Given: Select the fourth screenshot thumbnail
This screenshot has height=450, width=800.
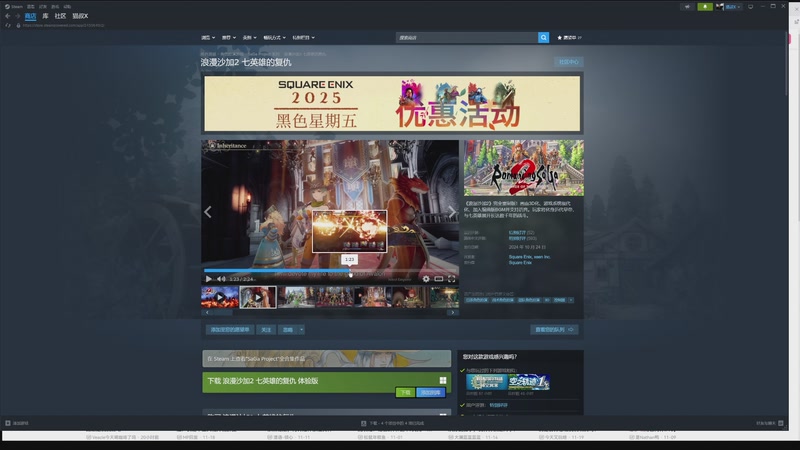Looking at the screenshot, I should coord(335,297).
